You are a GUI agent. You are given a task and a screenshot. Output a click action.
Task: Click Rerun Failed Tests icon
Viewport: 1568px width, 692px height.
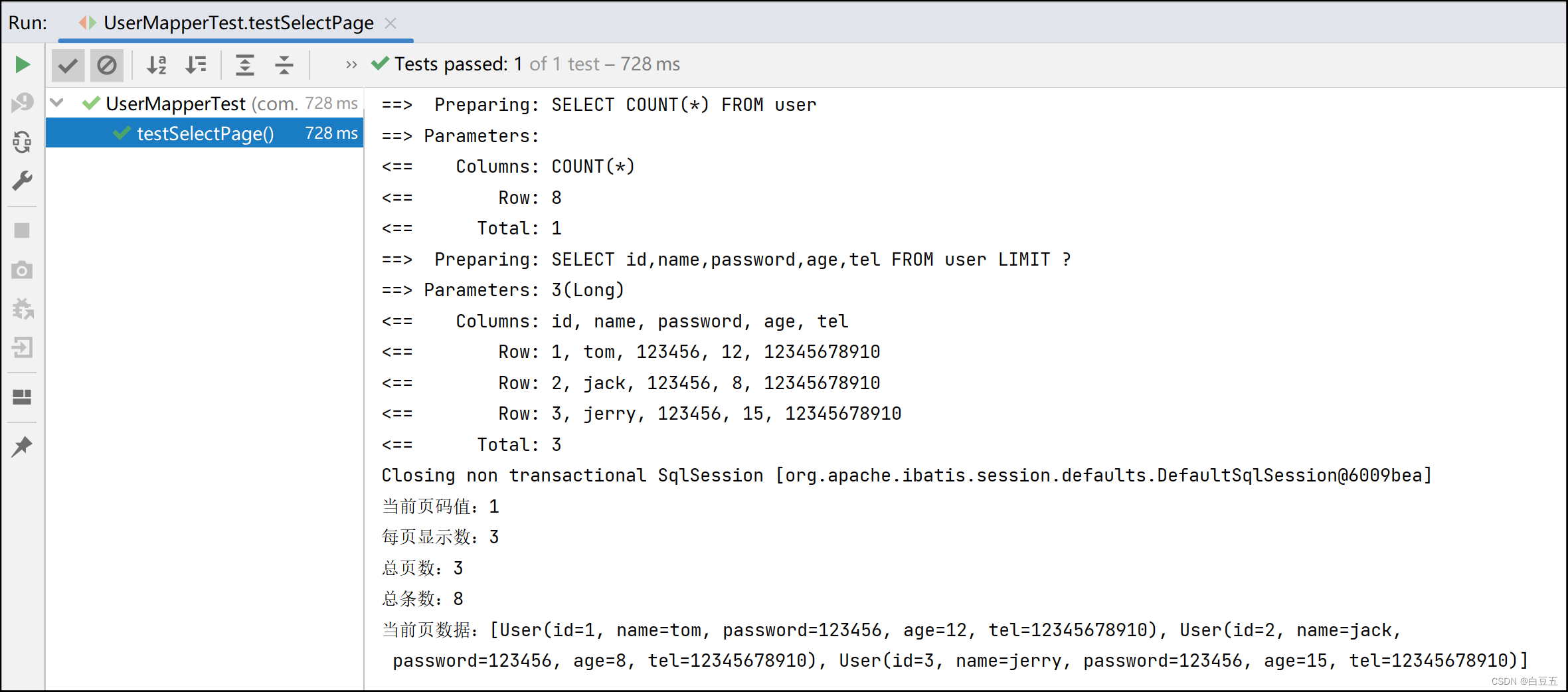coord(23,102)
